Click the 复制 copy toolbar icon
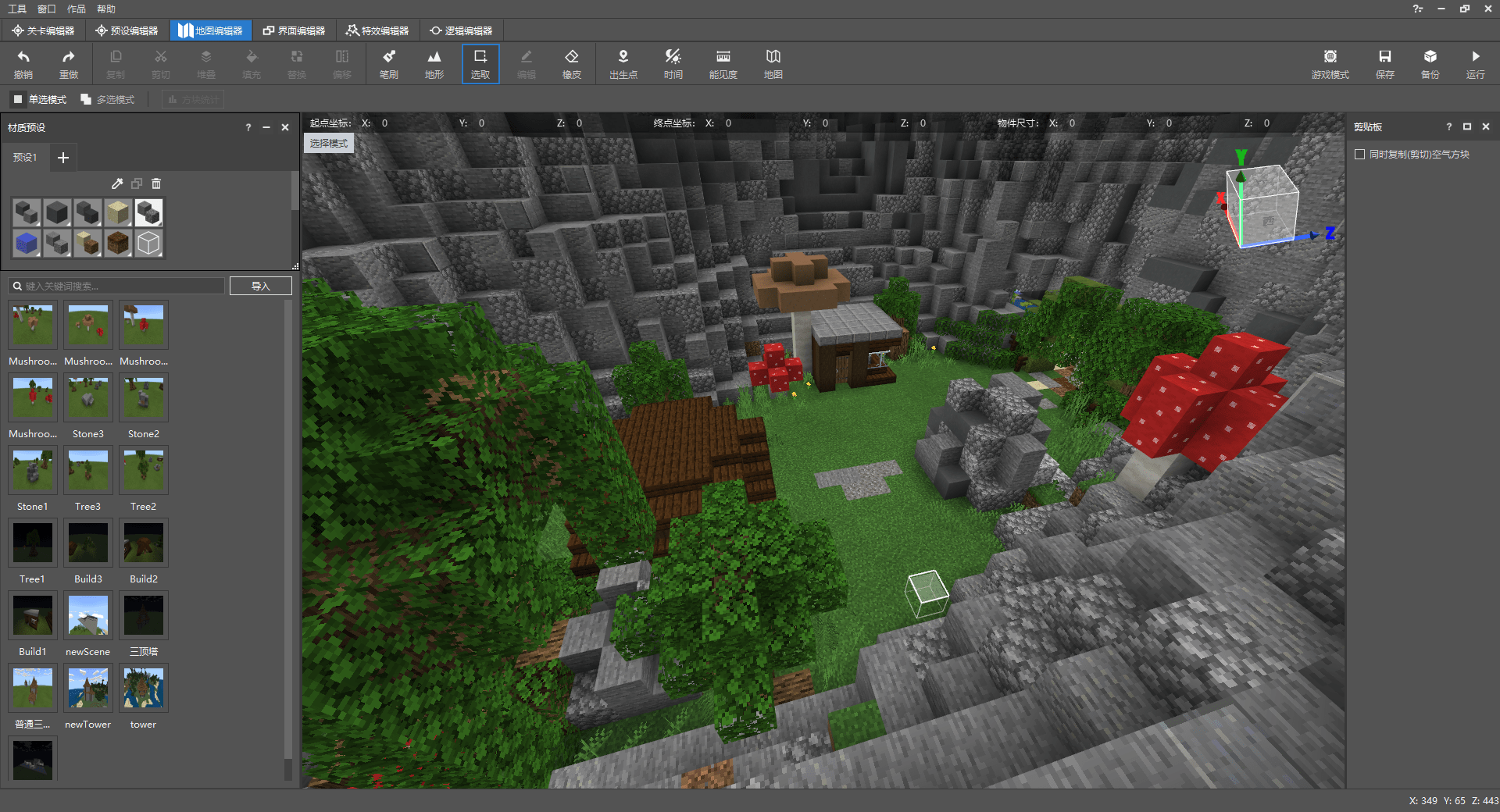Viewport: 1500px width, 812px height. tap(116, 64)
